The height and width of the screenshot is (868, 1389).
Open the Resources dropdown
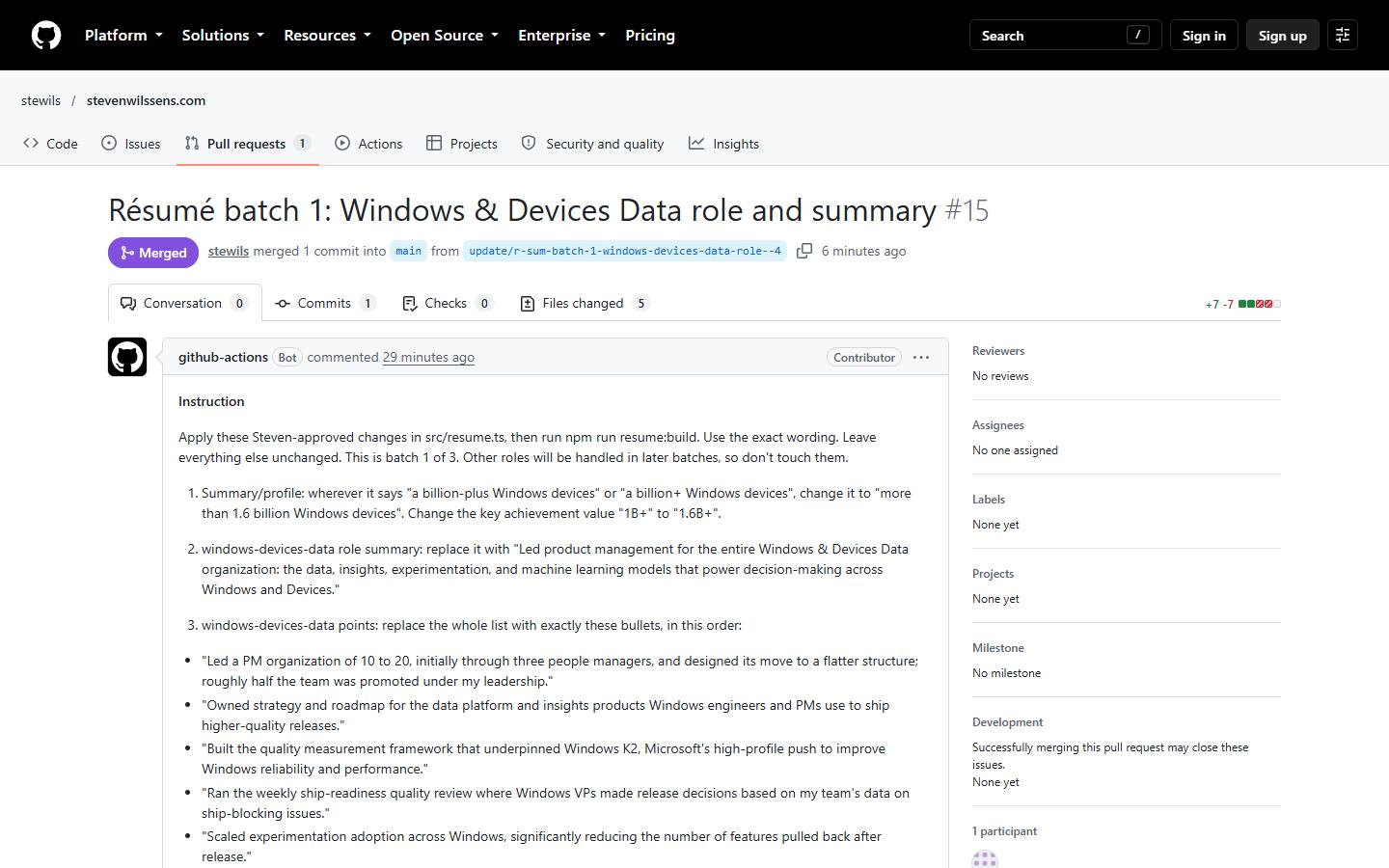[327, 36]
